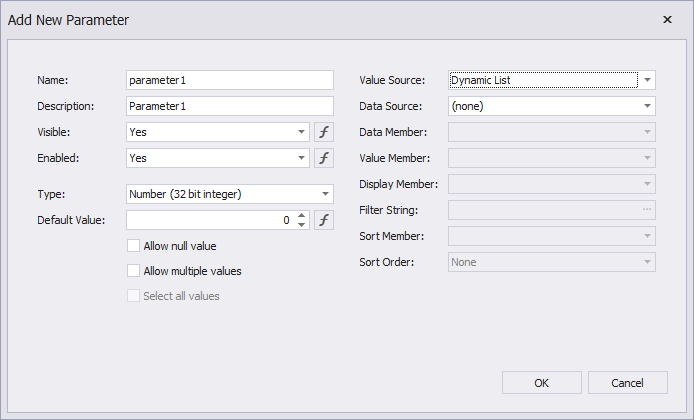Increase Default Value with up spinner arrow
The image size is (694, 420).
click(302, 215)
